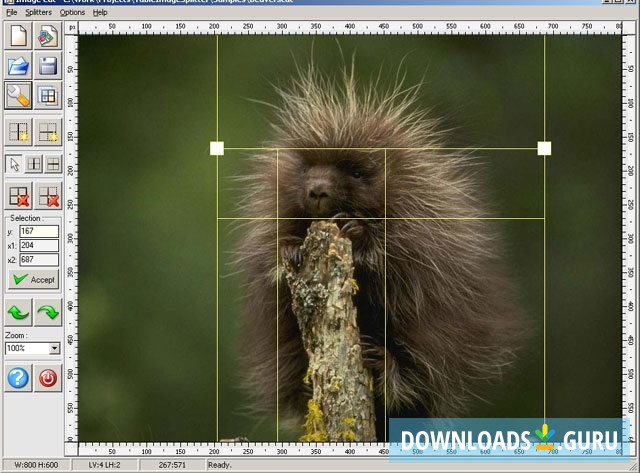The width and height of the screenshot is (640, 473).
Task: Toggle the grid view button
Action: click(47, 96)
